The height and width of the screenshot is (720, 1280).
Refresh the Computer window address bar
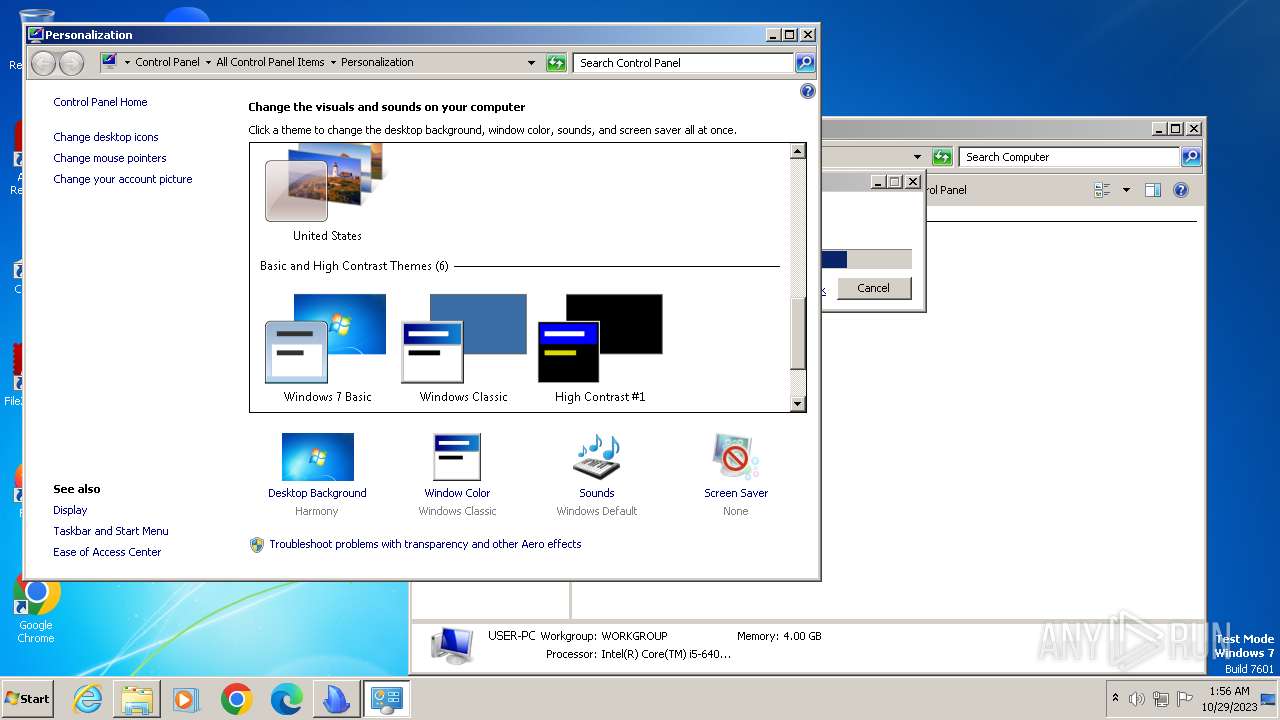click(x=942, y=157)
